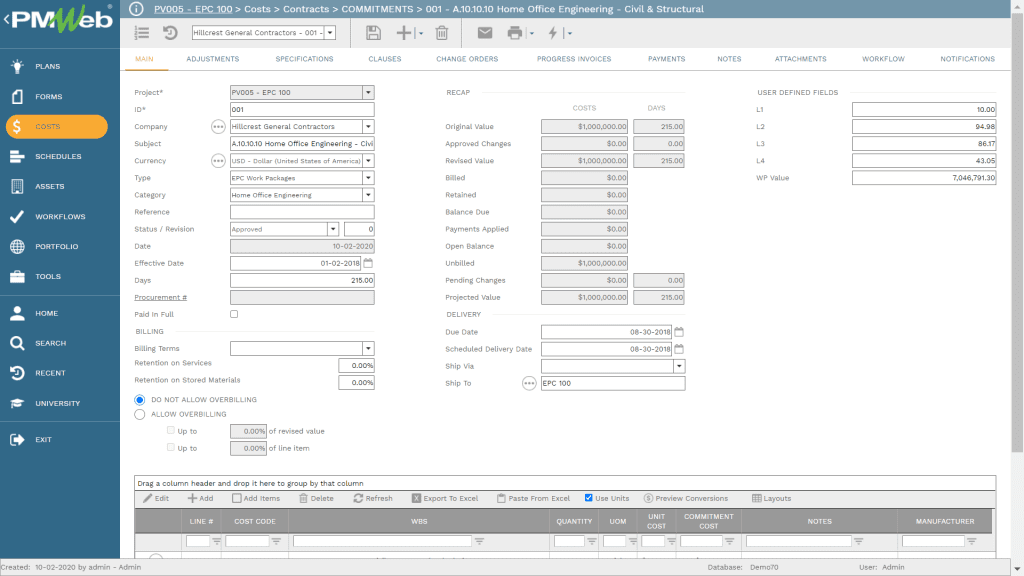Expand the Currency dropdown arrow

point(368,161)
